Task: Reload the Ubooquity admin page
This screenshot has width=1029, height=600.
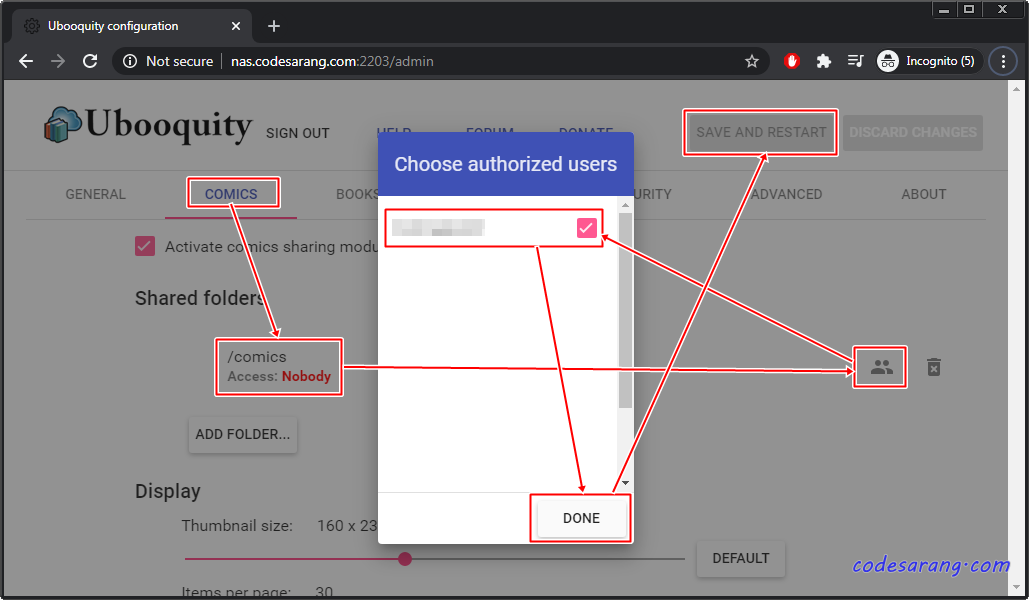Action: coord(90,61)
